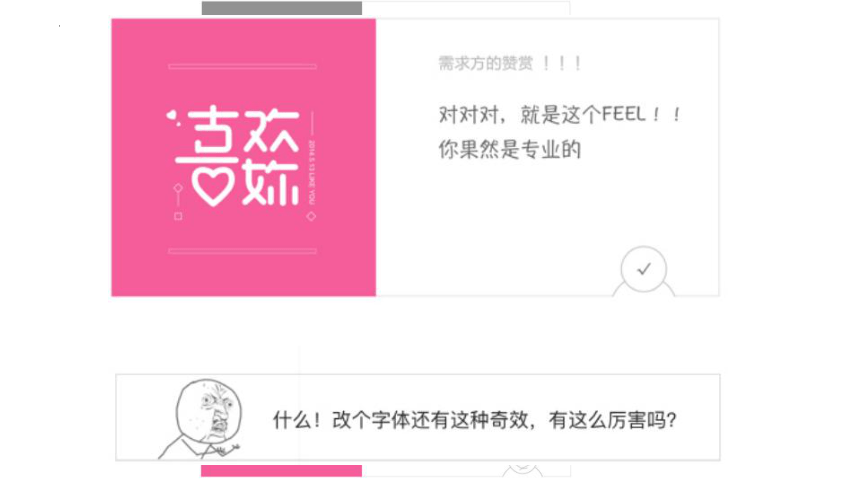The width and height of the screenshot is (860, 484).
Task: Select the heading 需求方的赞赏！！！
Action: [510, 63]
